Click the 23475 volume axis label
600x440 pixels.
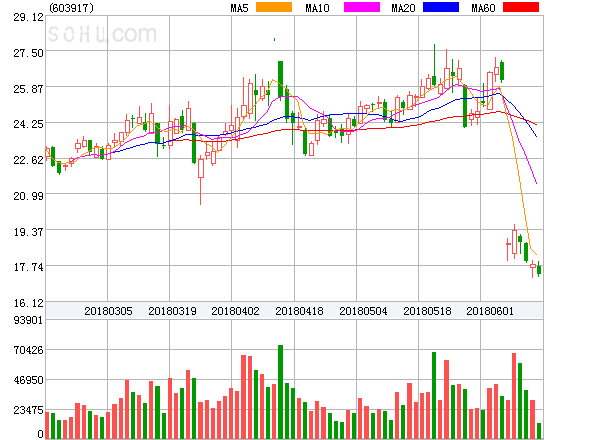tap(29, 411)
